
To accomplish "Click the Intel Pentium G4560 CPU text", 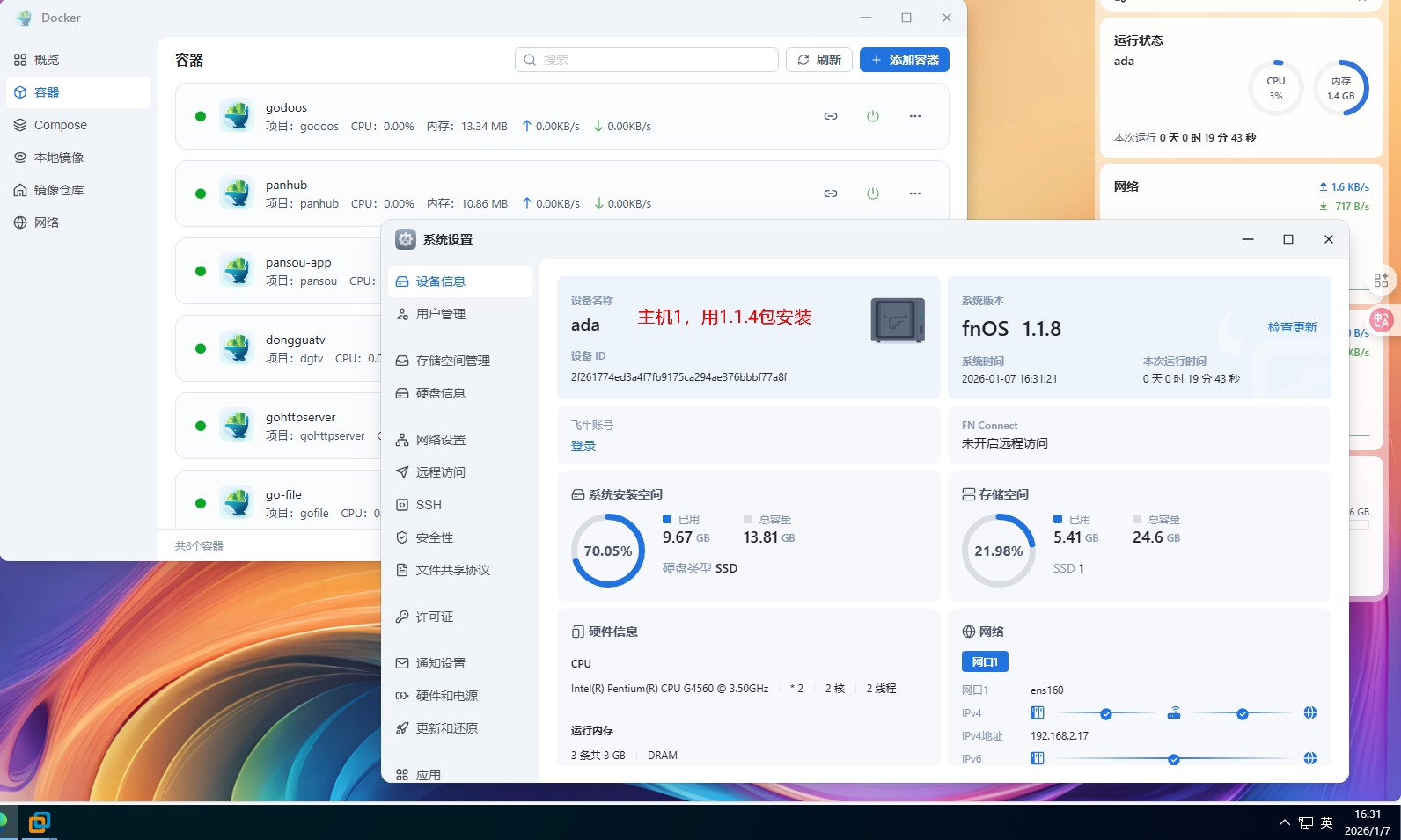I will coord(670,689).
